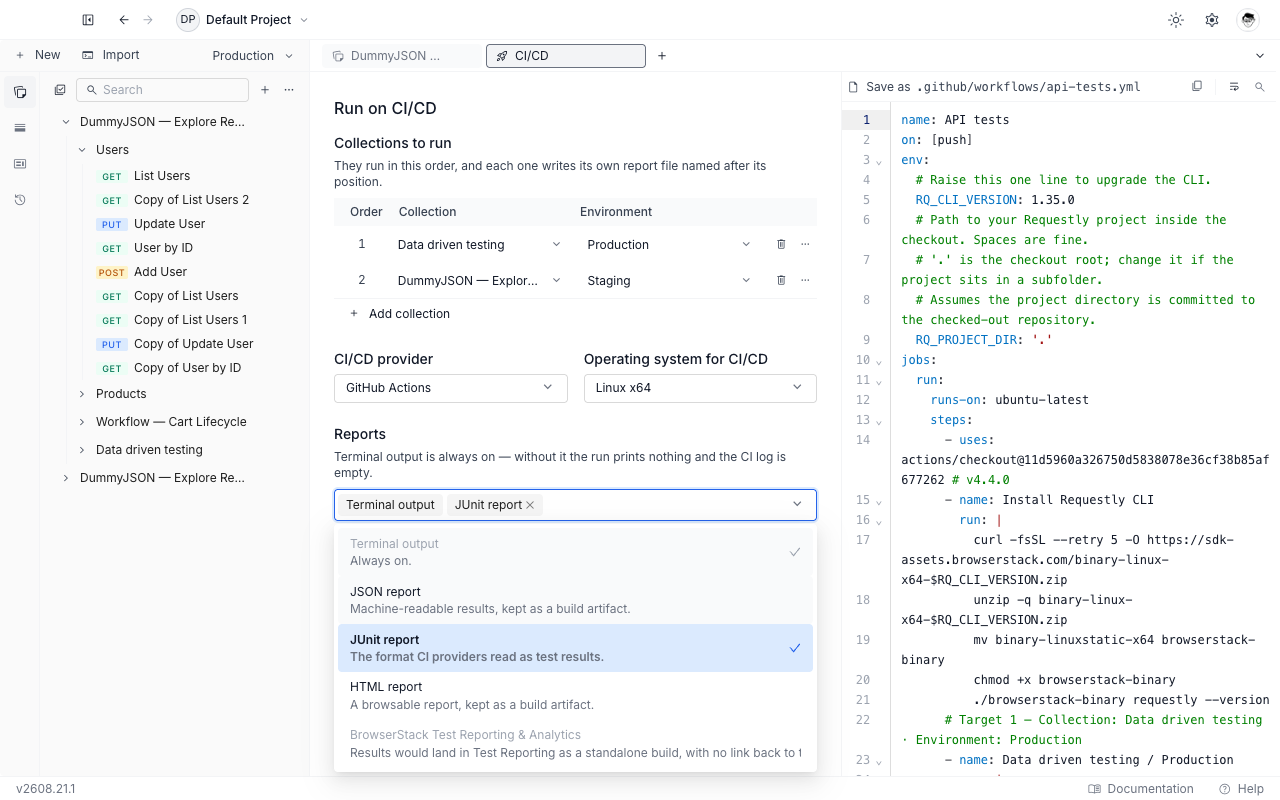Switch to the DummyJSON tab

point(402,56)
